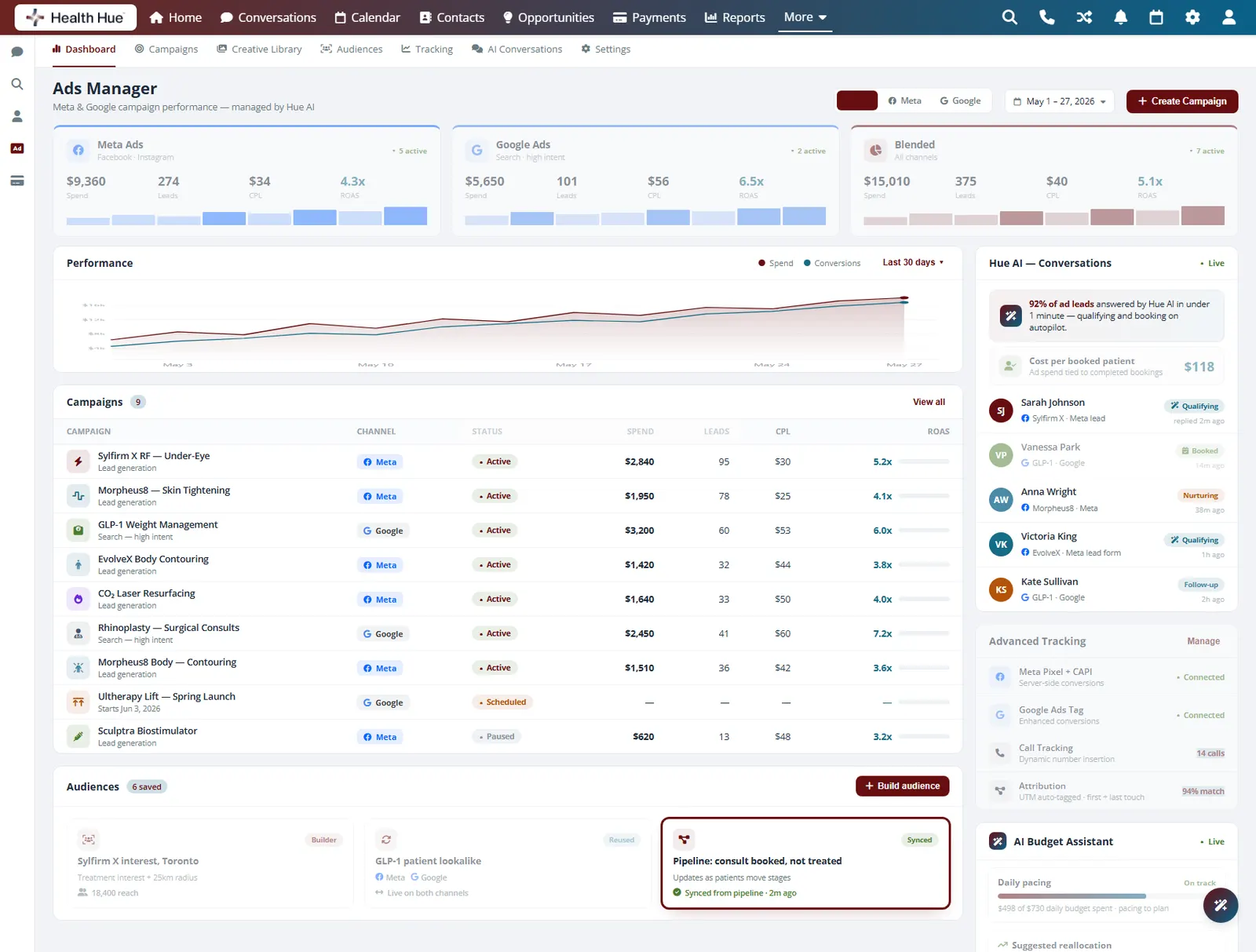This screenshot has height=952, width=1256.
Task: Click Sculptra Biostimulator campaign icon
Action: 78,737
